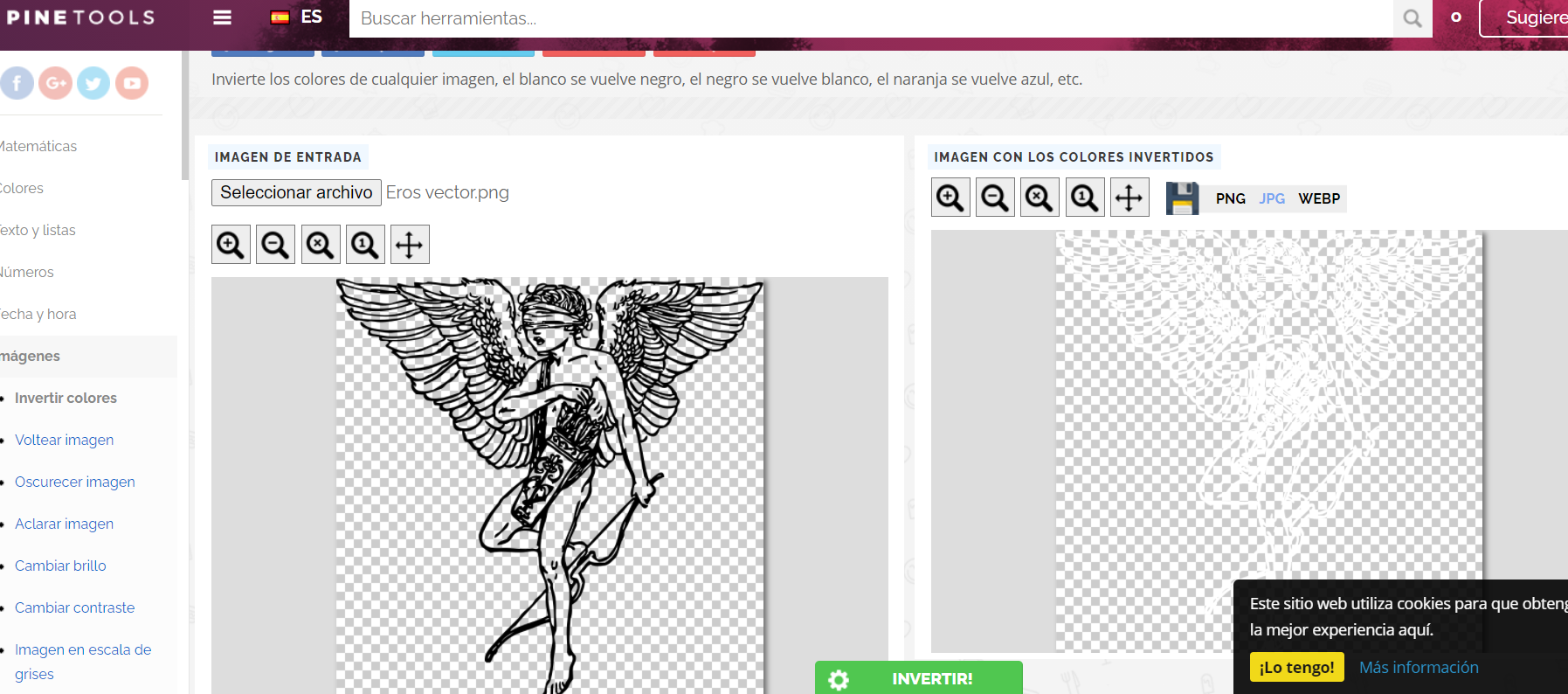Share via the Twitter circle icon
The width and height of the screenshot is (1568, 694).
tap(93, 83)
